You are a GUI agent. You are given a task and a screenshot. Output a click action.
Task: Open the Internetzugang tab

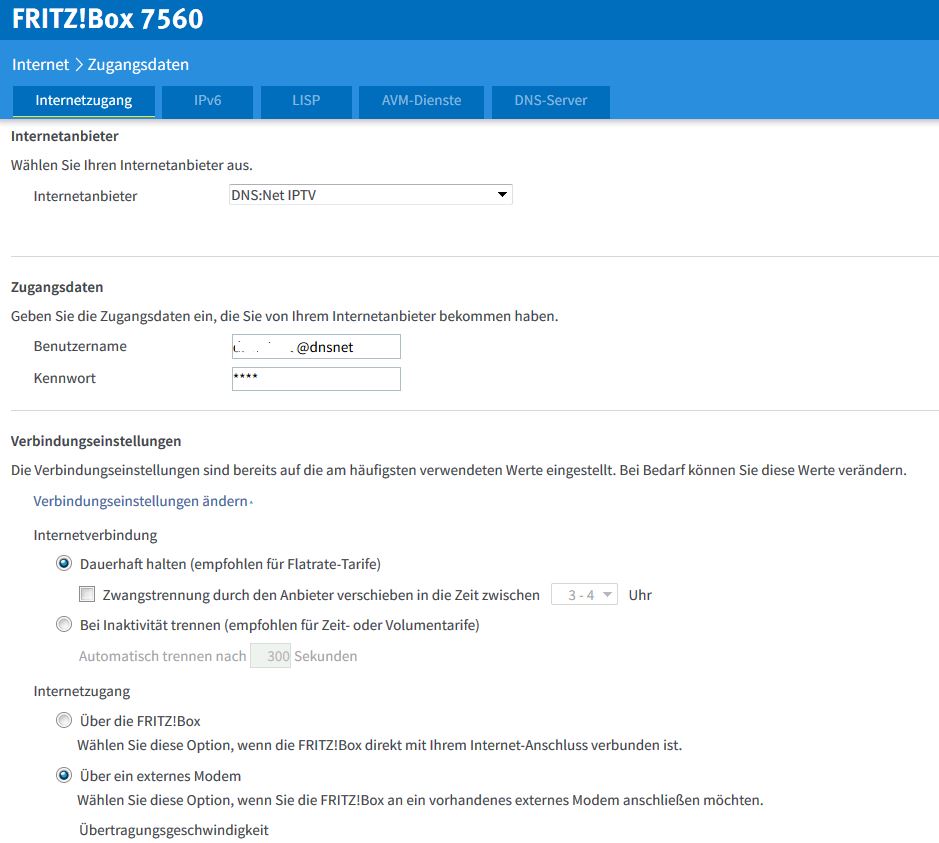[x=84, y=101]
